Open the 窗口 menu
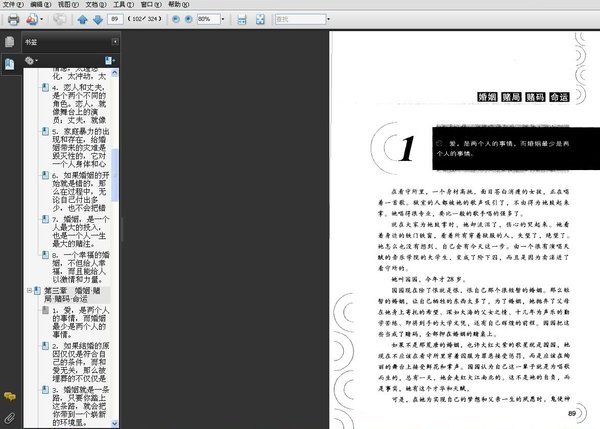 coord(151,4)
